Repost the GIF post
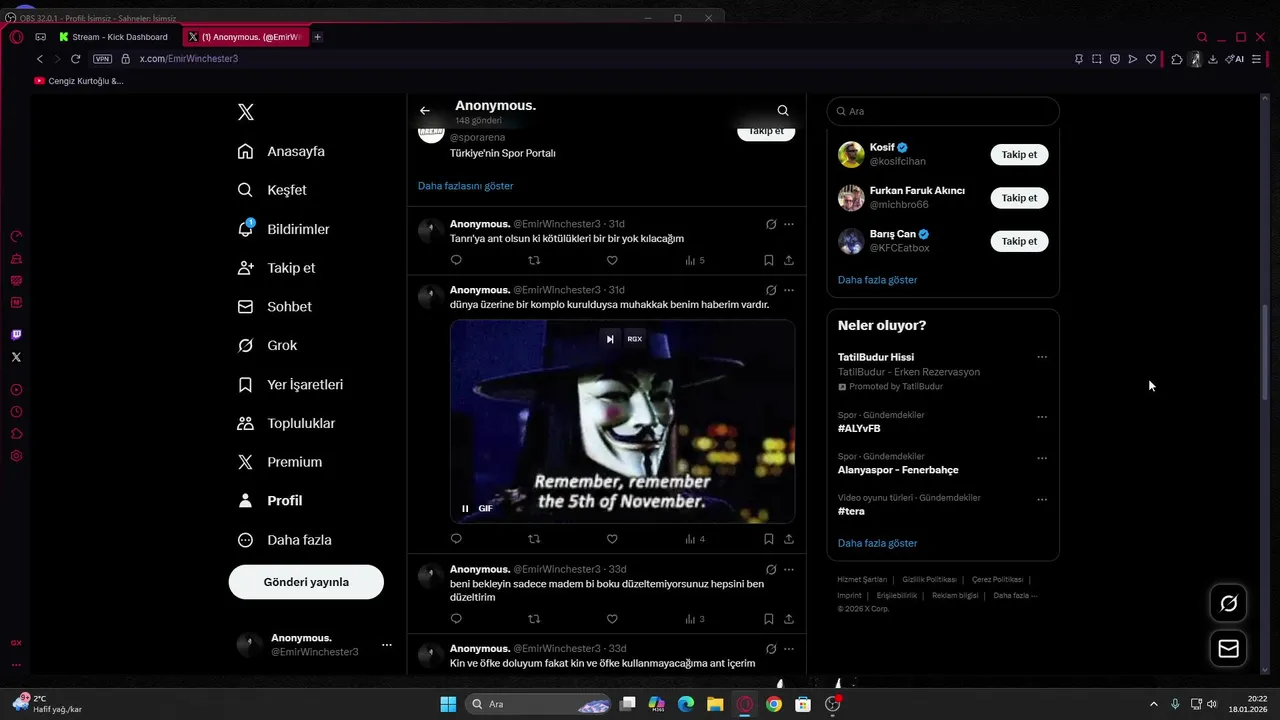This screenshot has width=1280, height=720. [x=534, y=539]
